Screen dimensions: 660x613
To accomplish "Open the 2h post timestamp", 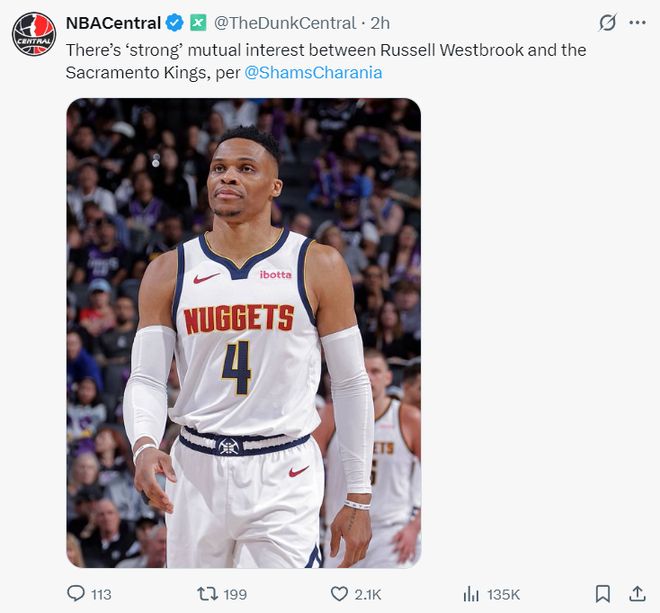I will [380, 23].
